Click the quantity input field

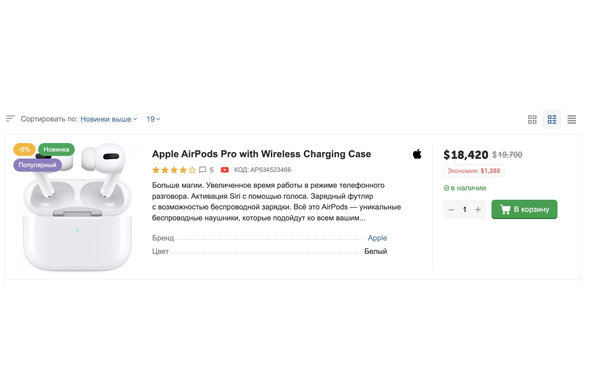465,210
